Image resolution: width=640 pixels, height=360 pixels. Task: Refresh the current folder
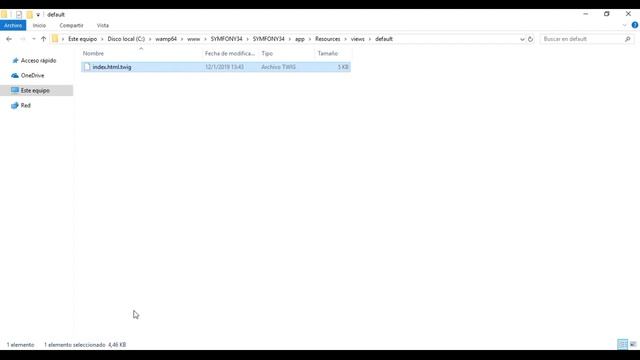530,39
